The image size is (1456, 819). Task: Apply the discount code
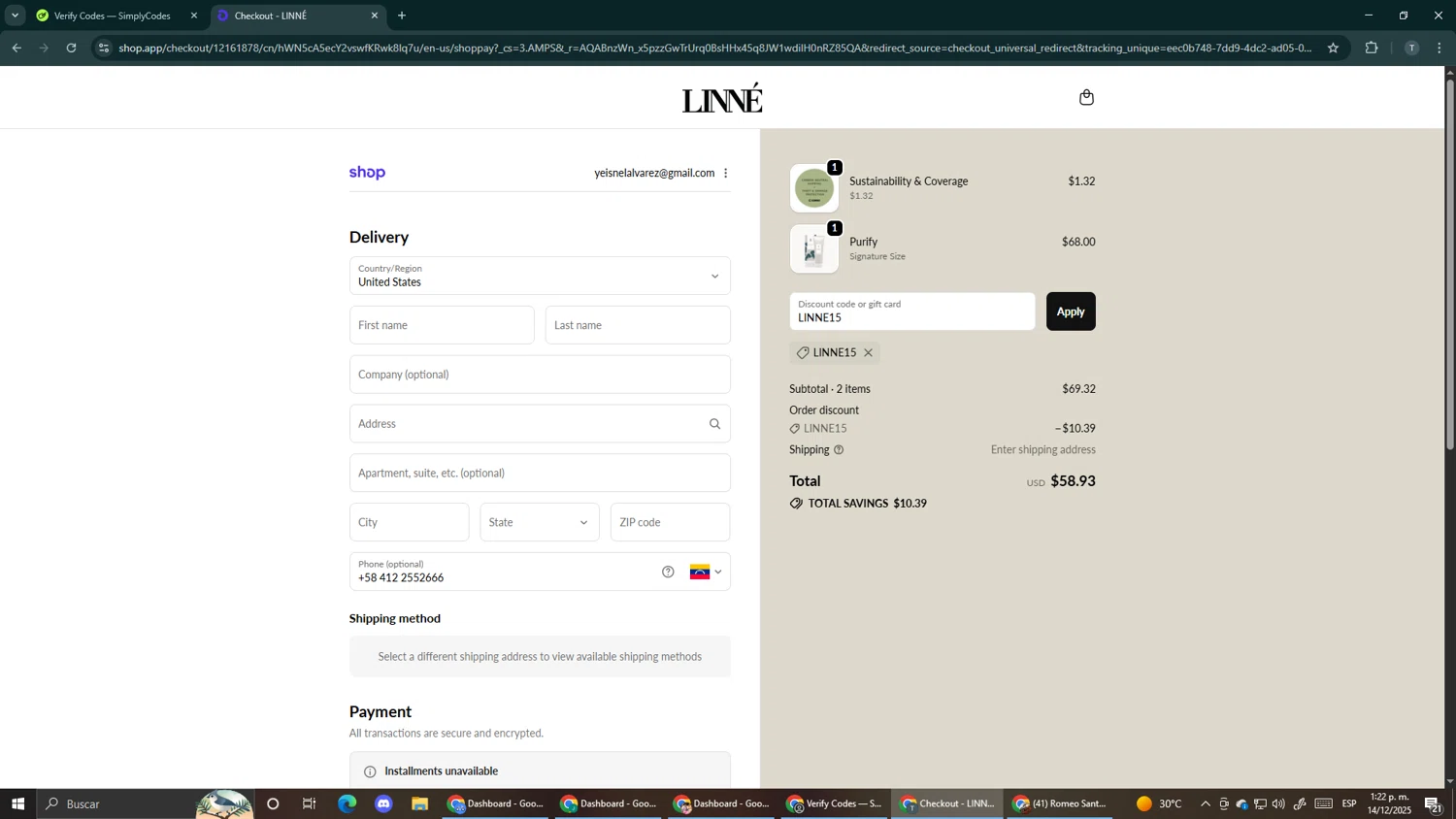click(x=1071, y=311)
